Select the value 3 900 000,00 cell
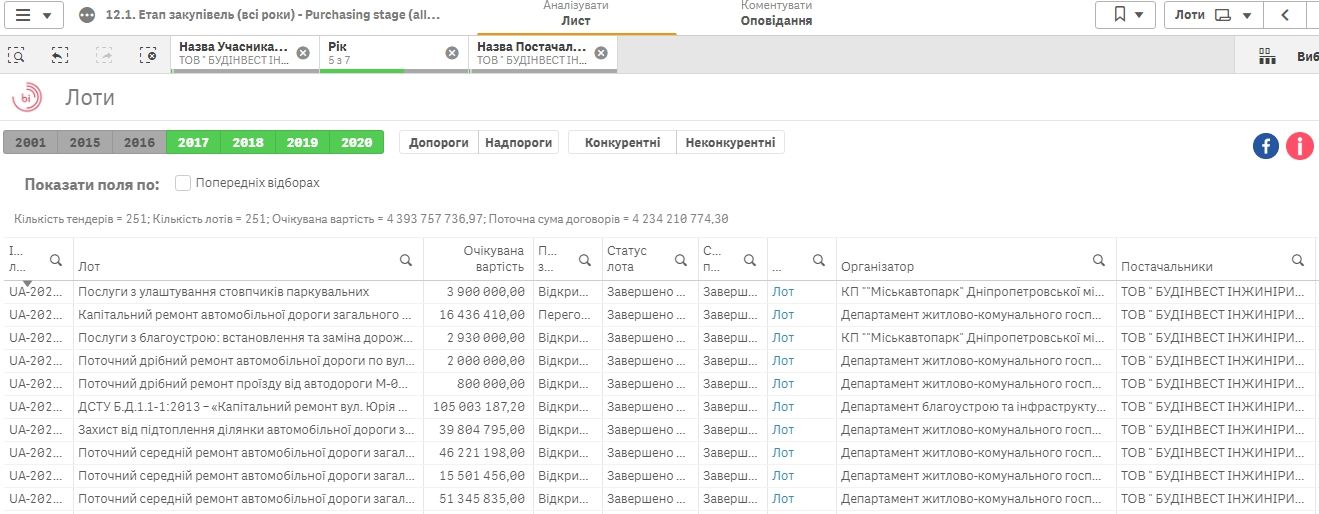The height and width of the screenshot is (514, 1319). pos(478,292)
